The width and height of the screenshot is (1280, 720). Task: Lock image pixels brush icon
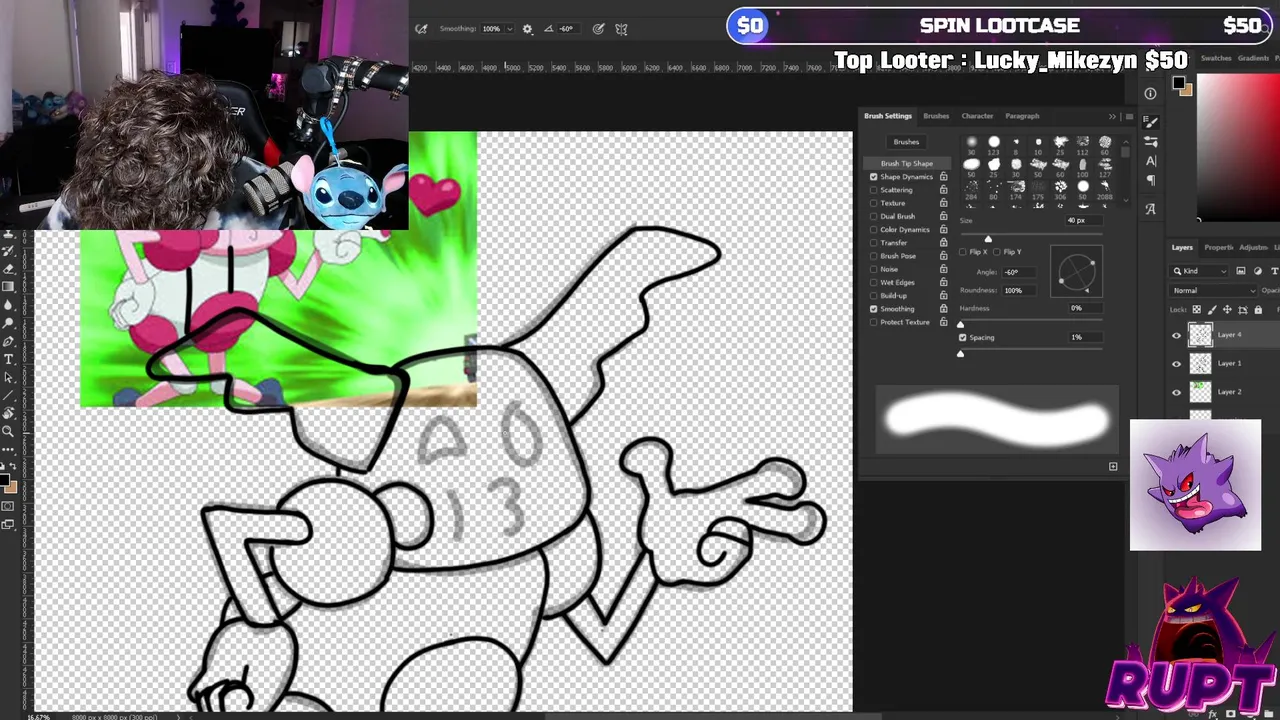1211,310
